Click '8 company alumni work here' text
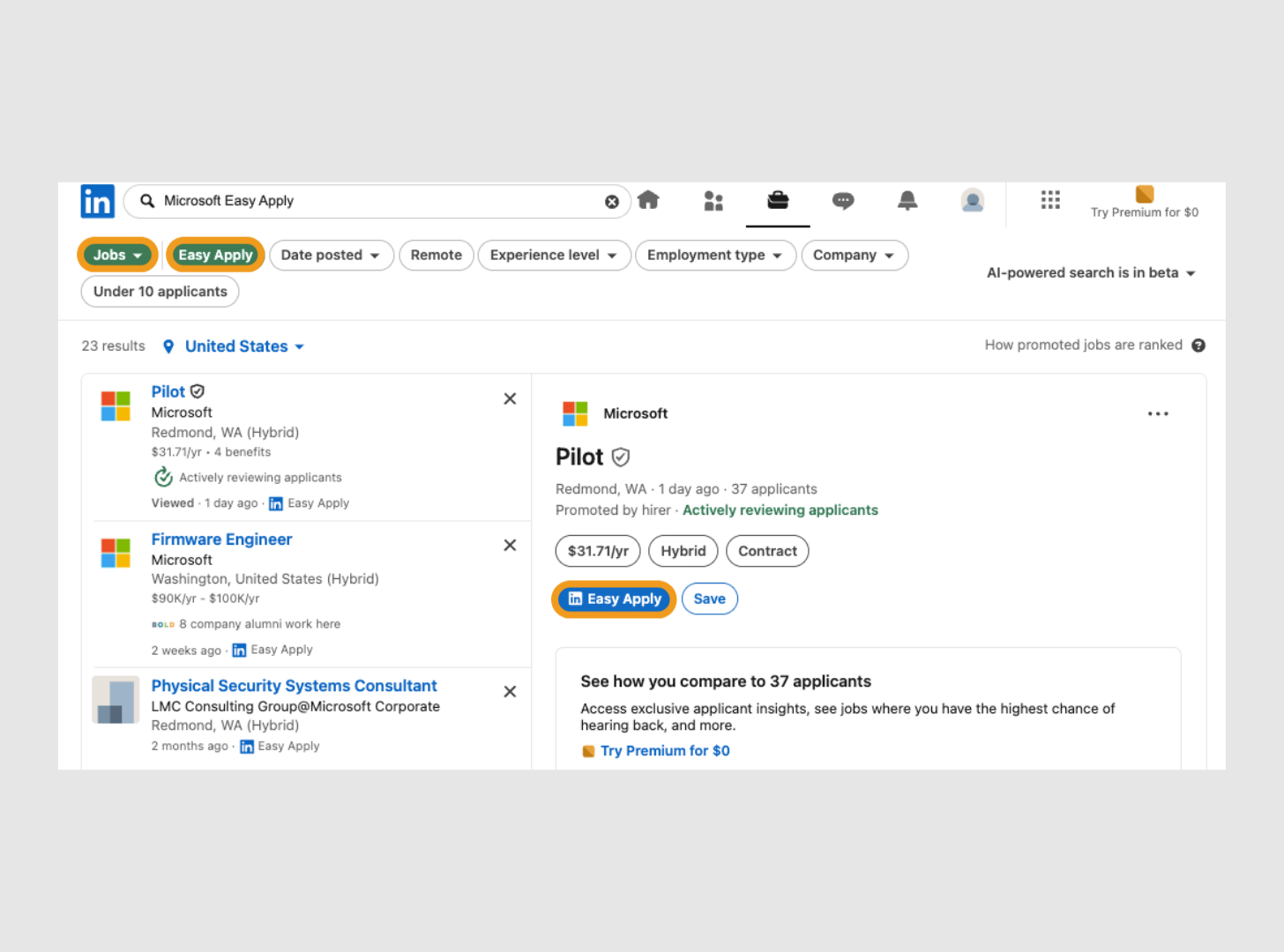 pyautogui.click(x=259, y=624)
